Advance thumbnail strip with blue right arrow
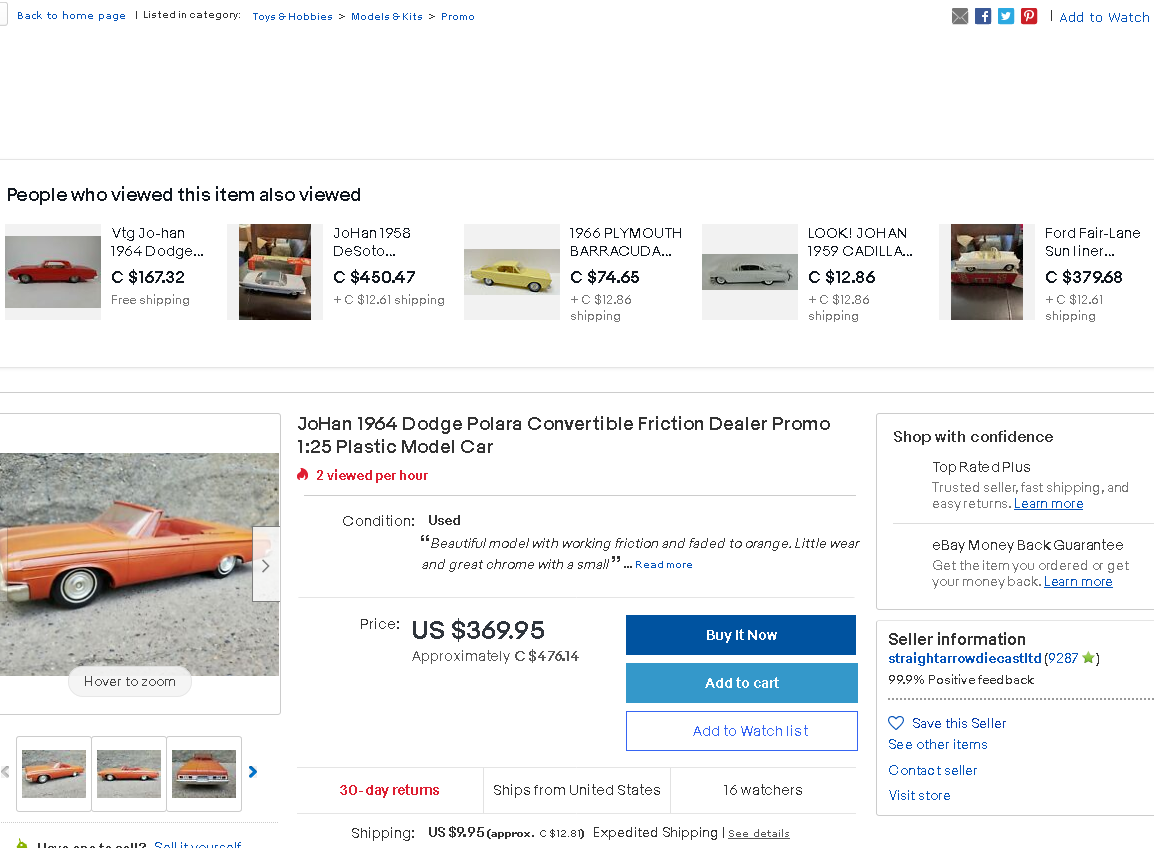Viewport: 1154px width, 848px height. [253, 771]
